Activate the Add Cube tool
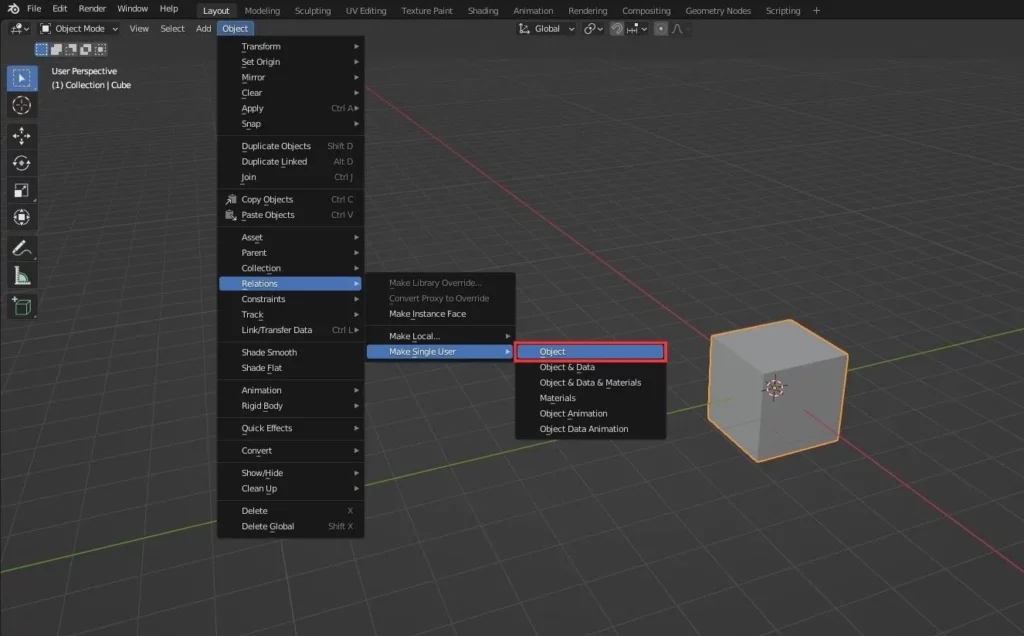The width and height of the screenshot is (1024, 636). pos(22,306)
